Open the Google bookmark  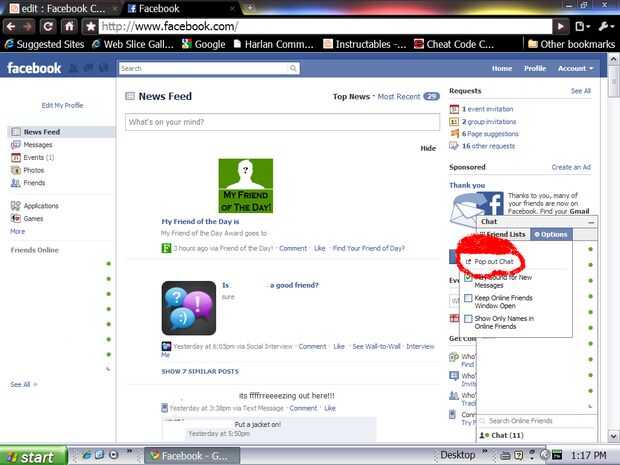[x=204, y=44]
